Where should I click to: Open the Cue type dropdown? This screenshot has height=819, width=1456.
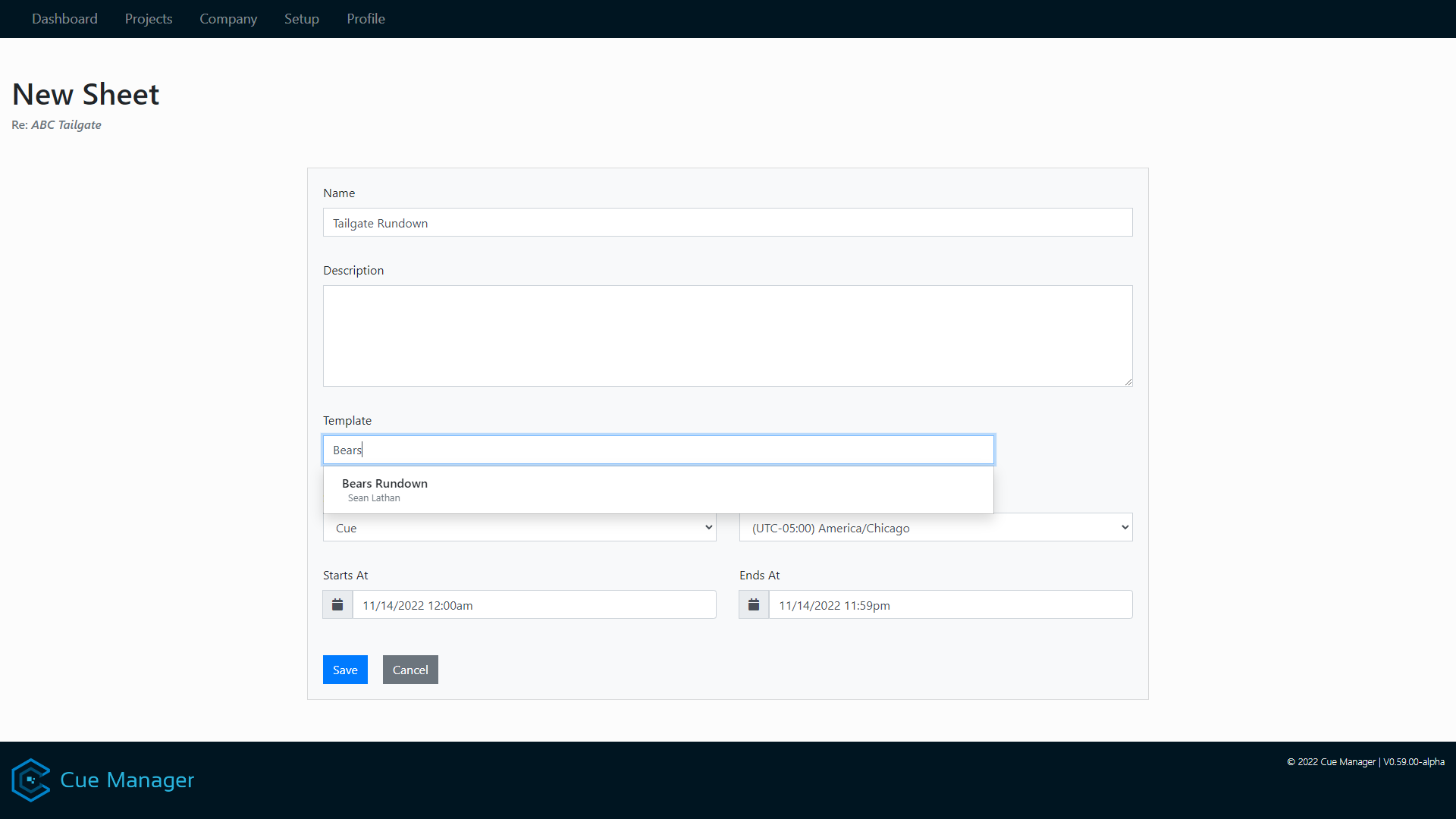[519, 527]
